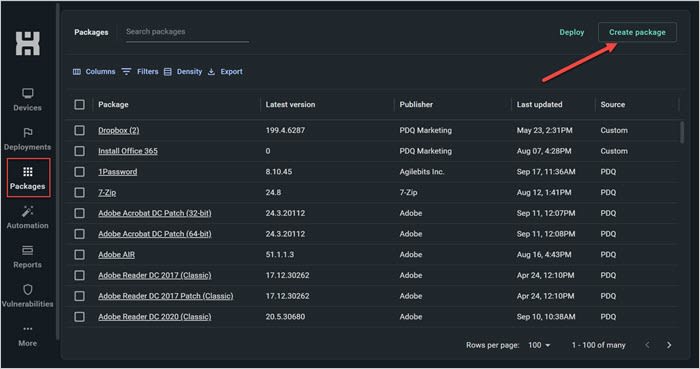The height and width of the screenshot is (369, 700).
Task: Check the 1Password row checkbox
Action: point(79,172)
